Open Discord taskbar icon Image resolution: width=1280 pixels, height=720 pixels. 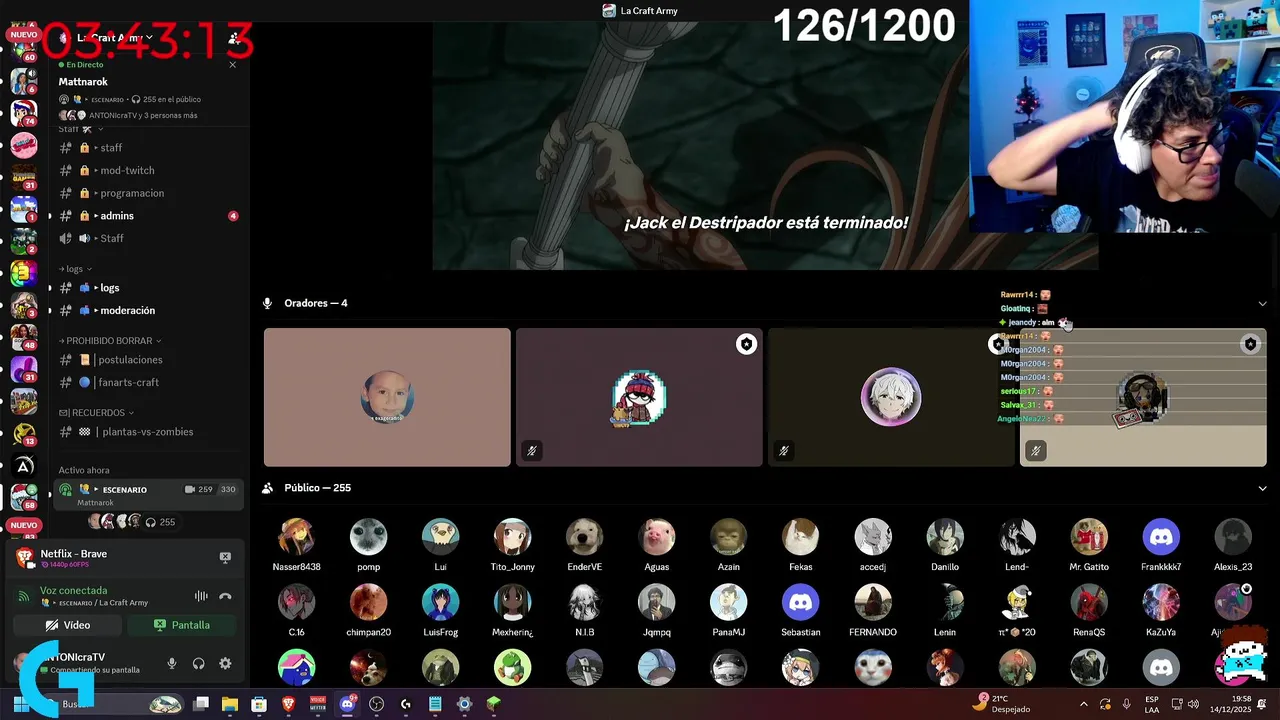(348, 704)
